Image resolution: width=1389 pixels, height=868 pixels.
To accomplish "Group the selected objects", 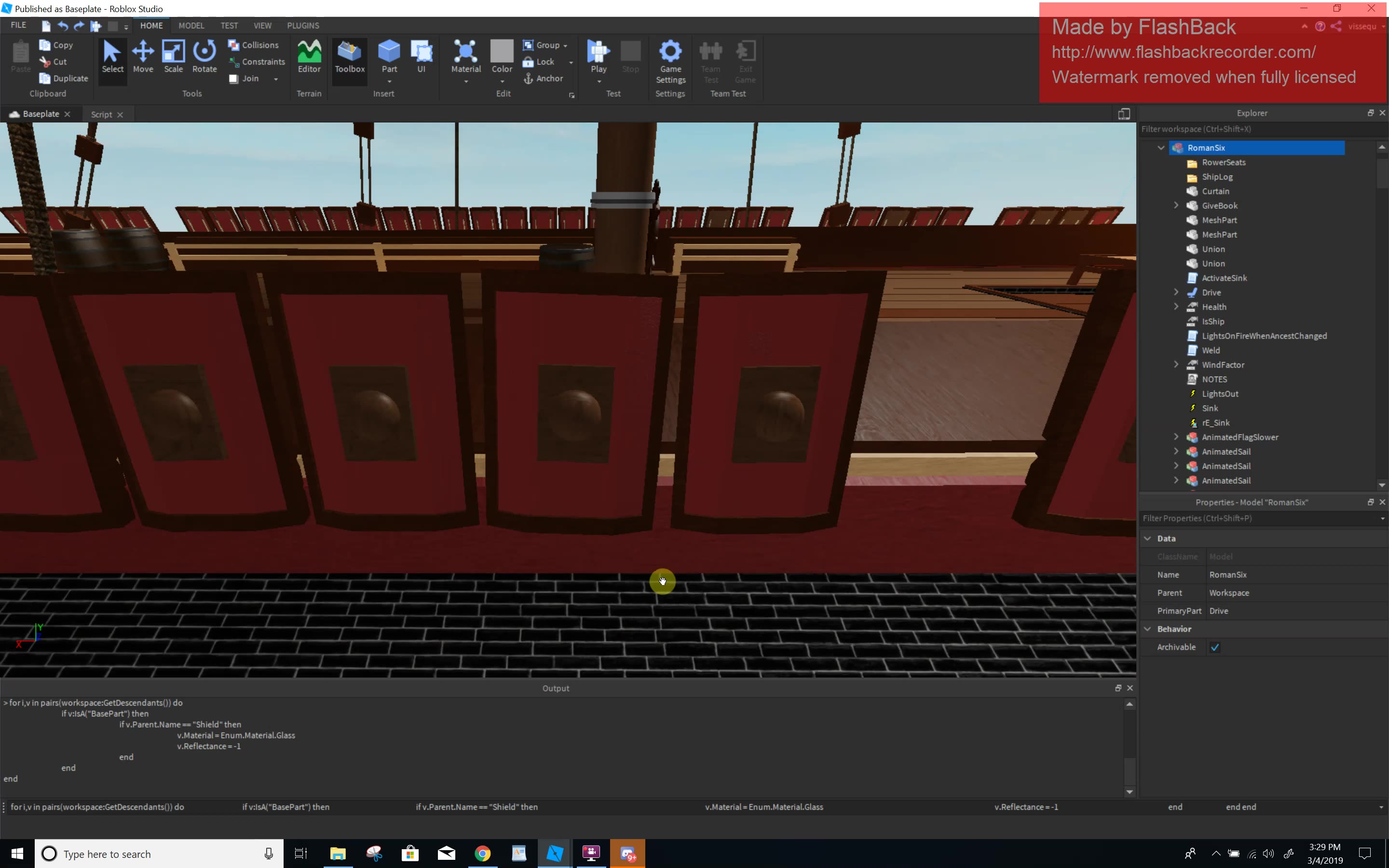I will (x=541, y=45).
